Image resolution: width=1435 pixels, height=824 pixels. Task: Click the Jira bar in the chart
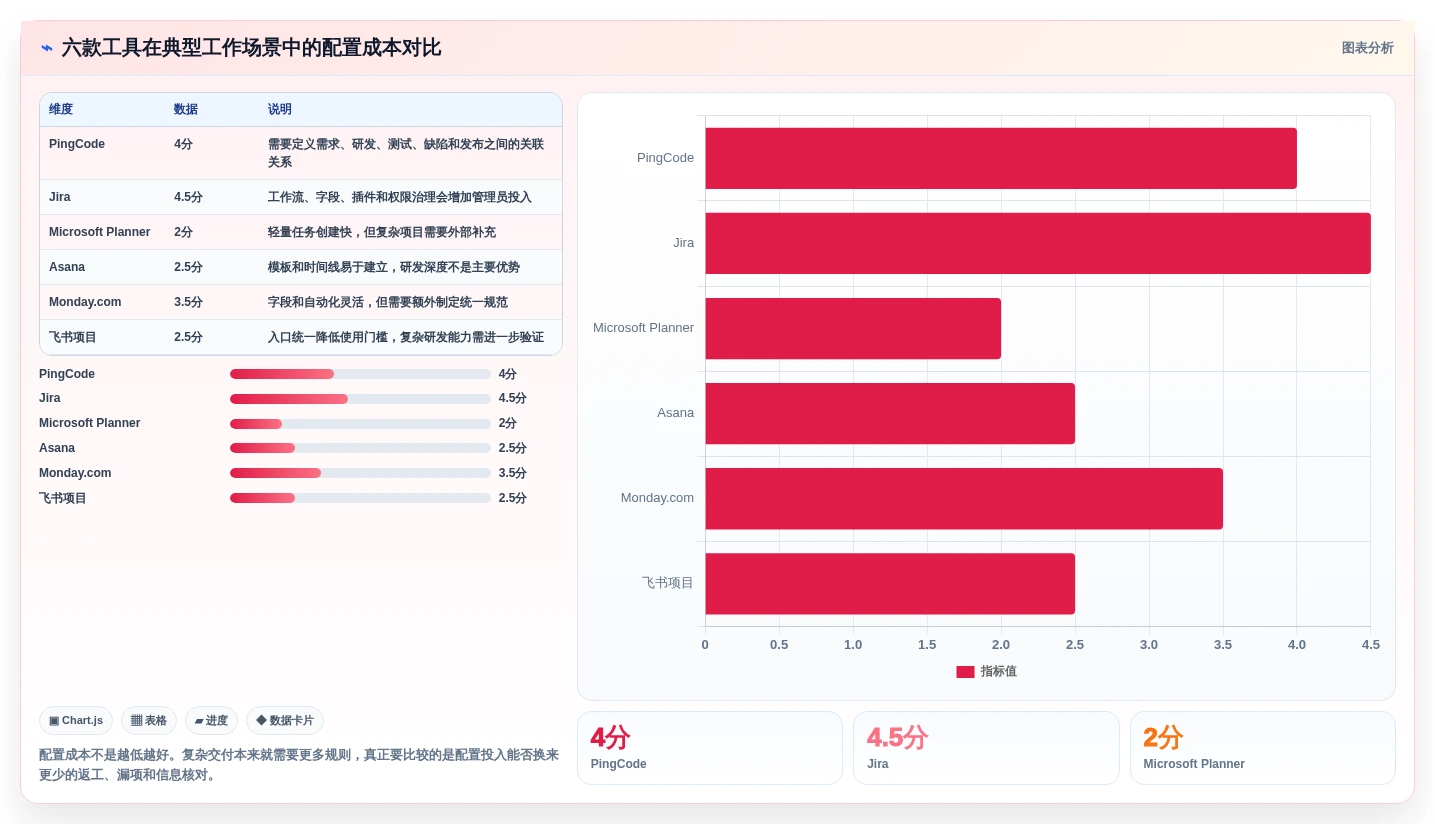pyautogui.click(x=1038, y=243)
